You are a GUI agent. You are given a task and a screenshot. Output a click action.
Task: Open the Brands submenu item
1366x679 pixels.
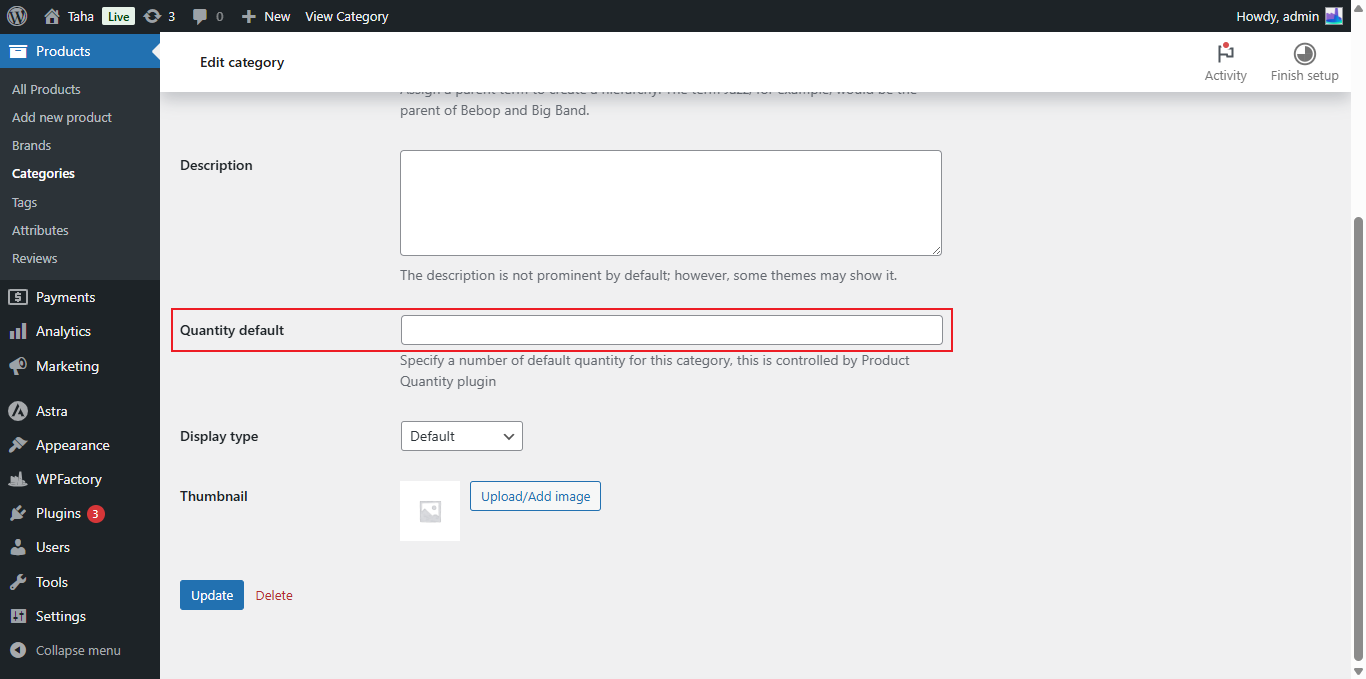[31, 145]
